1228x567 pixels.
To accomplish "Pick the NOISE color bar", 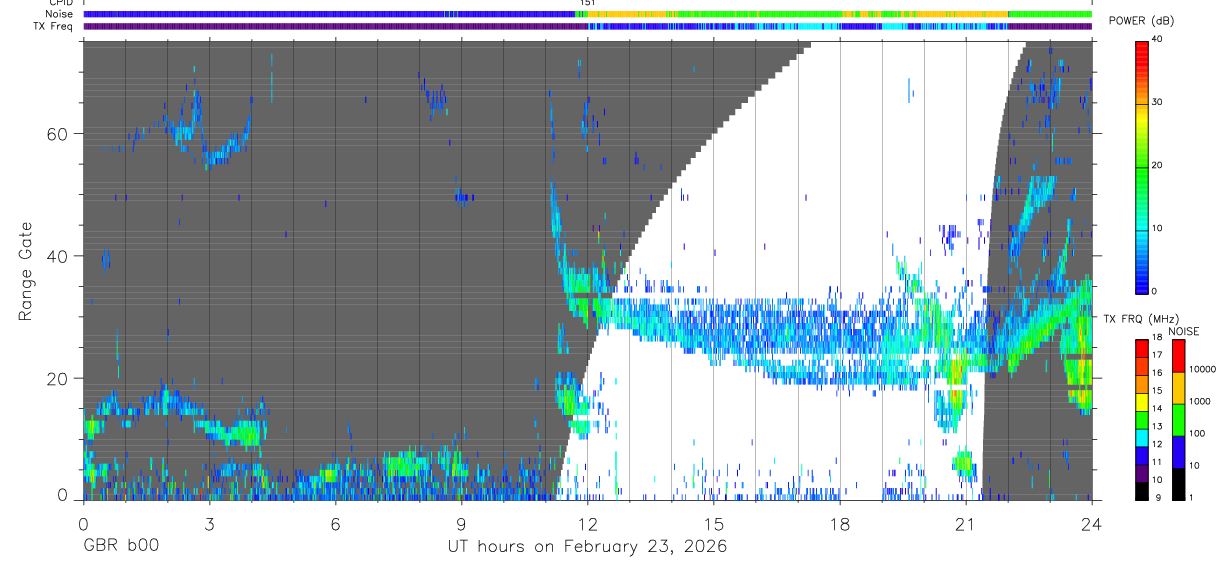I will point(1178,419).
